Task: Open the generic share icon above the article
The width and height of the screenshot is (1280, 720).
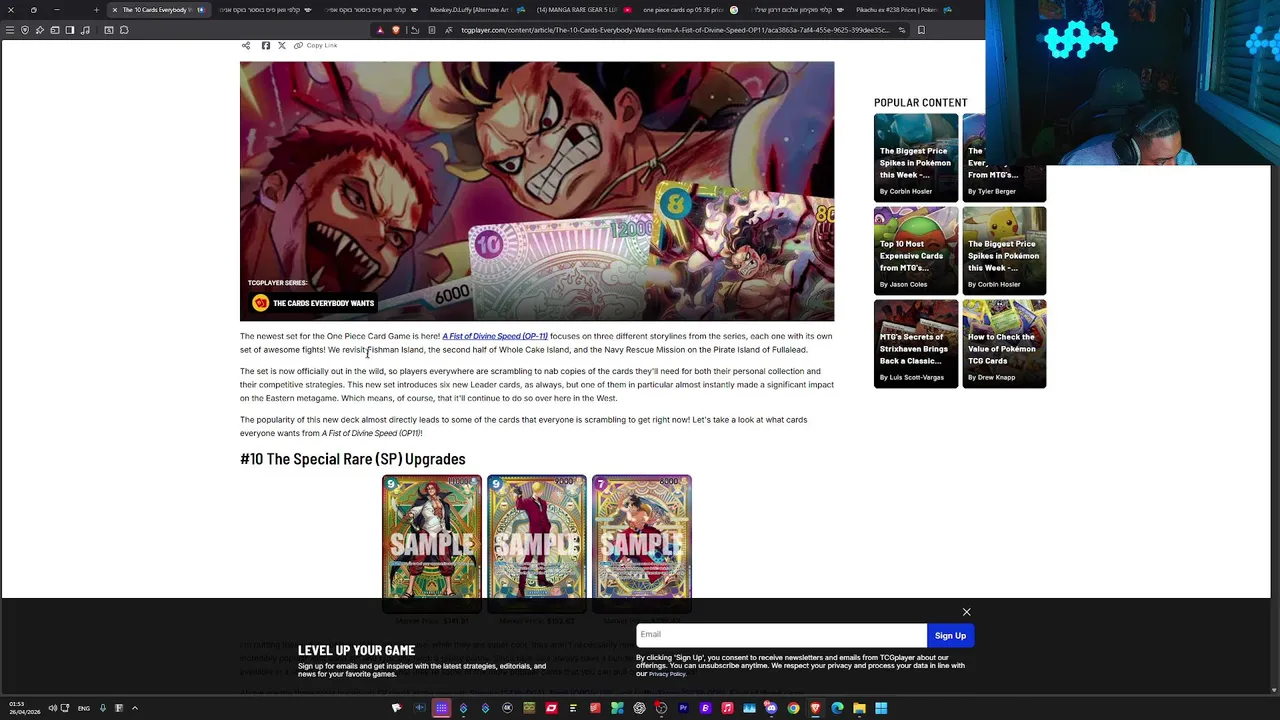Action: click(x=246, y=45)
